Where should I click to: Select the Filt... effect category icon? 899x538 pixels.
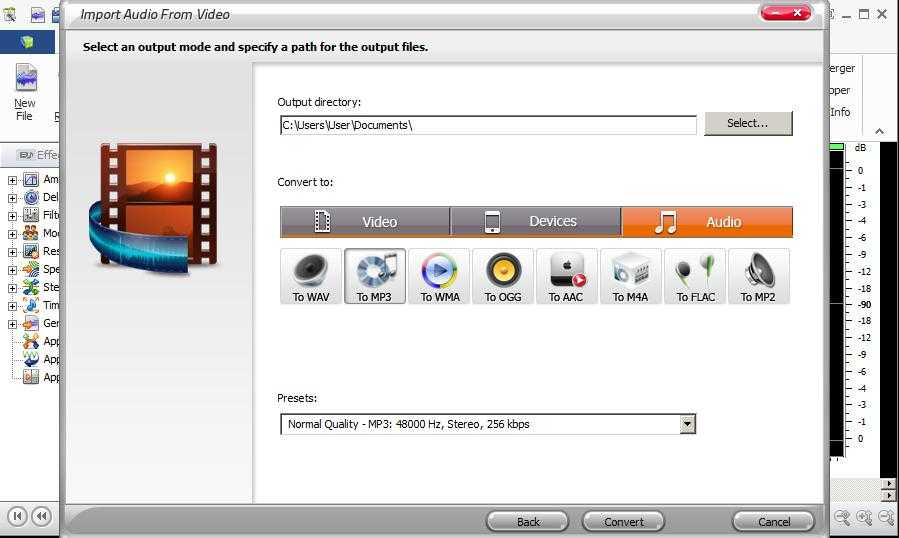tap(31, 215)
